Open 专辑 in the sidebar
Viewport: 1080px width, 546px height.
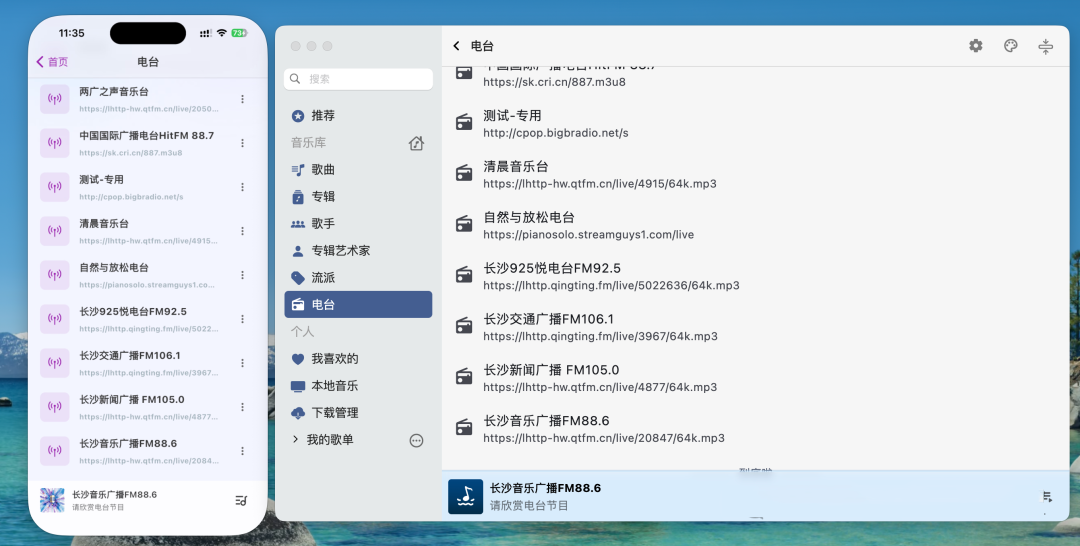(358, 196)
